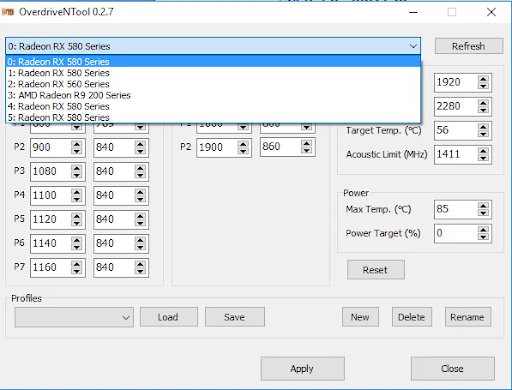
Task: Increase GPU P3 clock with up arrow
Action: coord(77,168)
